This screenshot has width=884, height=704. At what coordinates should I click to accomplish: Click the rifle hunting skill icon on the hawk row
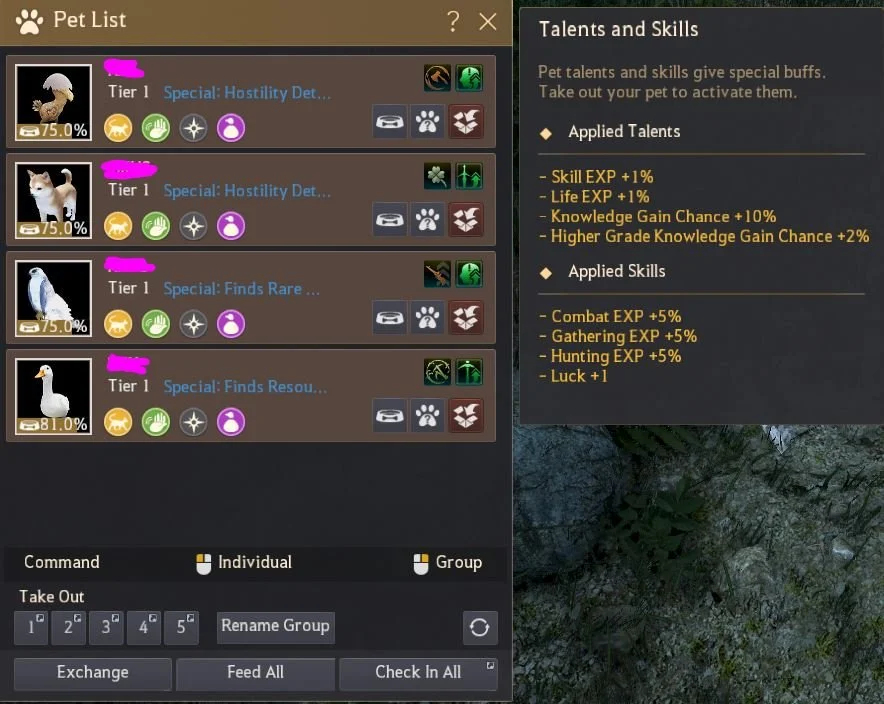pyautogui.click(x=437, y=274)
